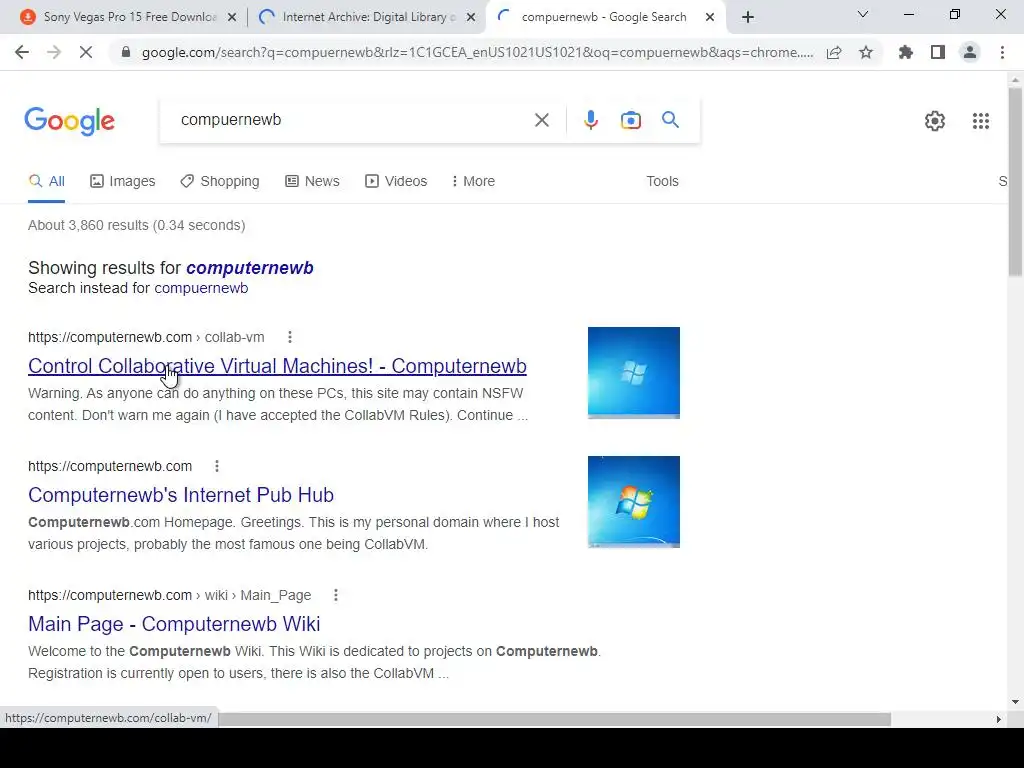Open the Chrome extensions puzzle menu

pos(906,52)
